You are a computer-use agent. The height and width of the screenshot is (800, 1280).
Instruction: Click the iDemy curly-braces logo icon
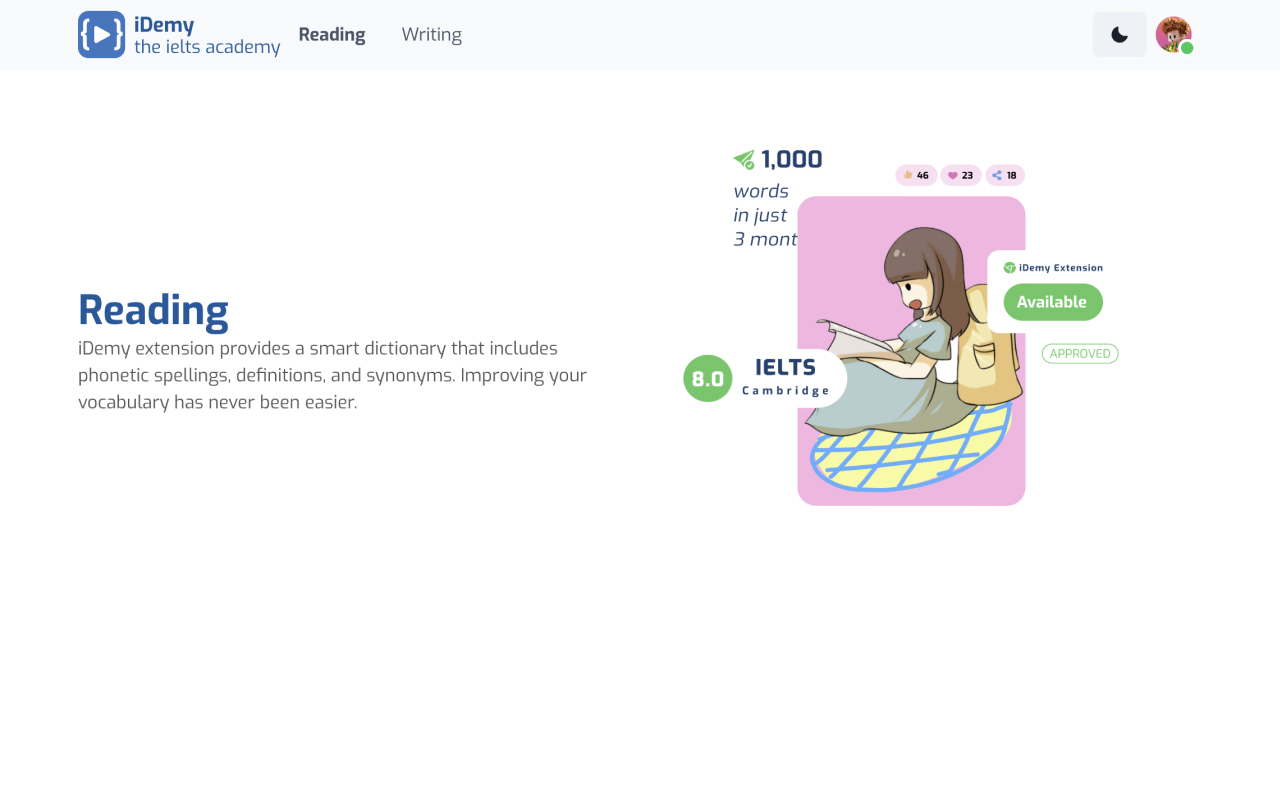[x=101, y=35]
